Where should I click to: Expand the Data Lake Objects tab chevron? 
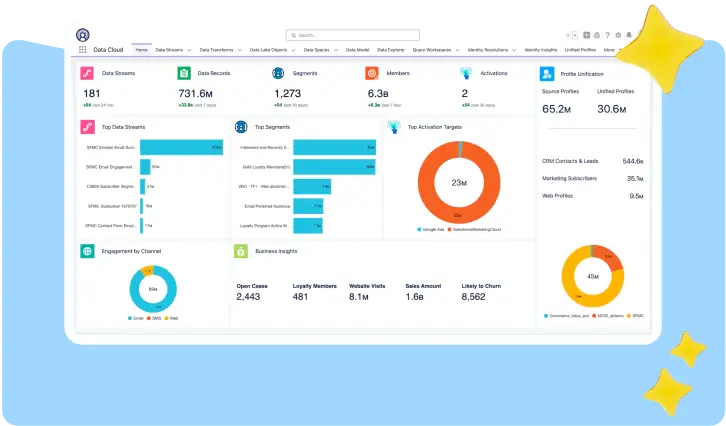pos(294,50)
